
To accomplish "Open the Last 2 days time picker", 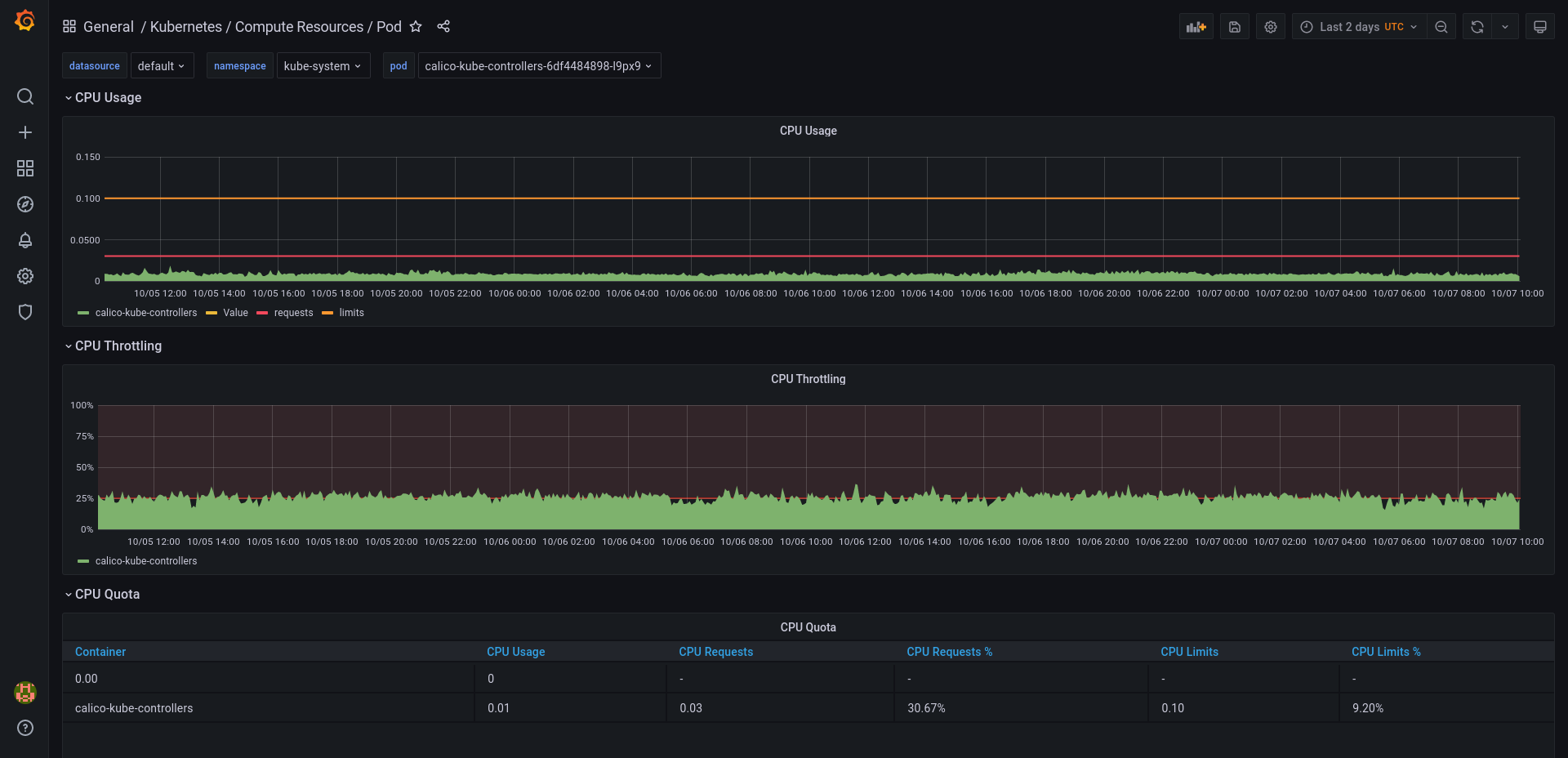I will (x=1358, y=26).
